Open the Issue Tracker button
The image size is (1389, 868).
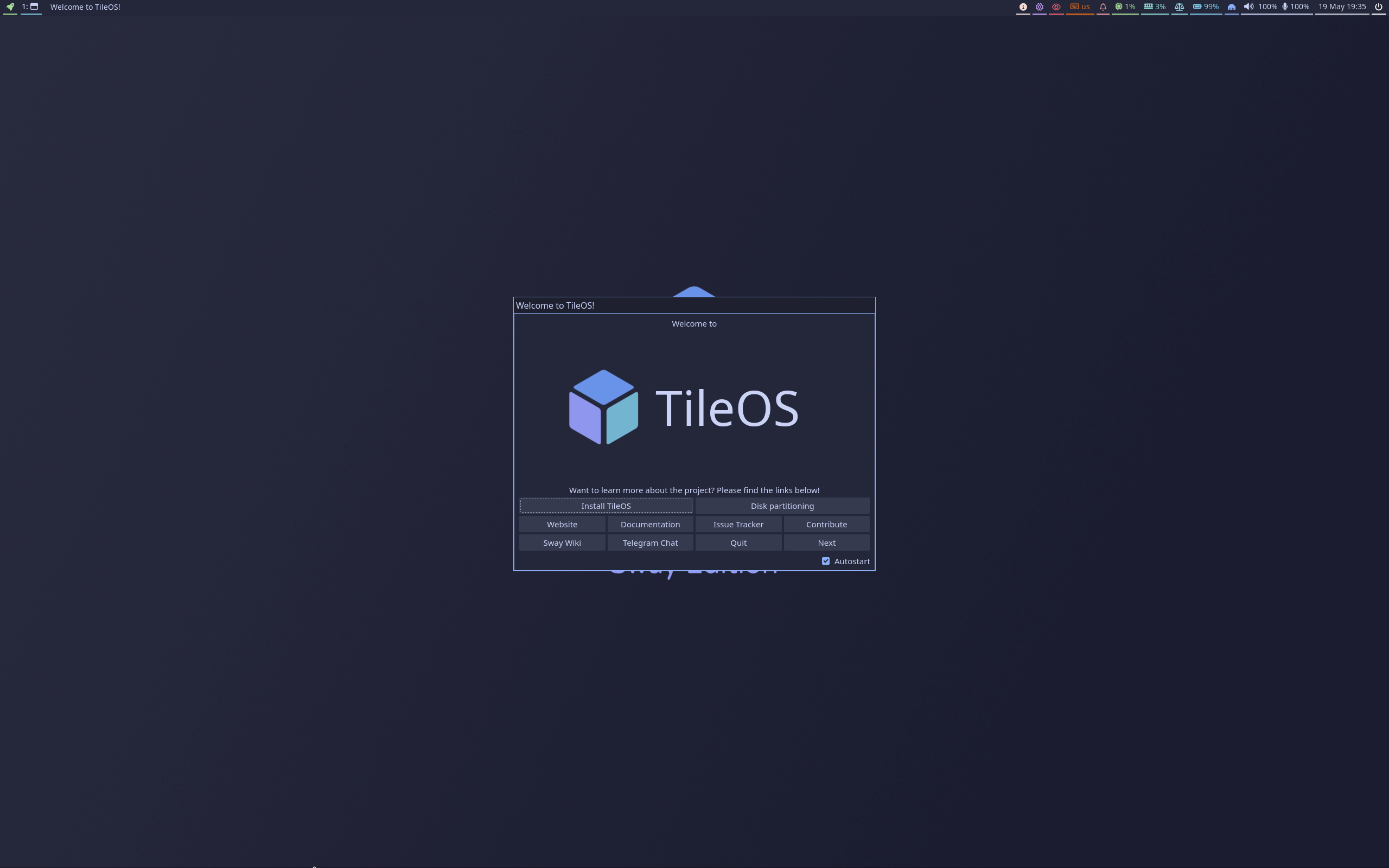tap(738, 524)
